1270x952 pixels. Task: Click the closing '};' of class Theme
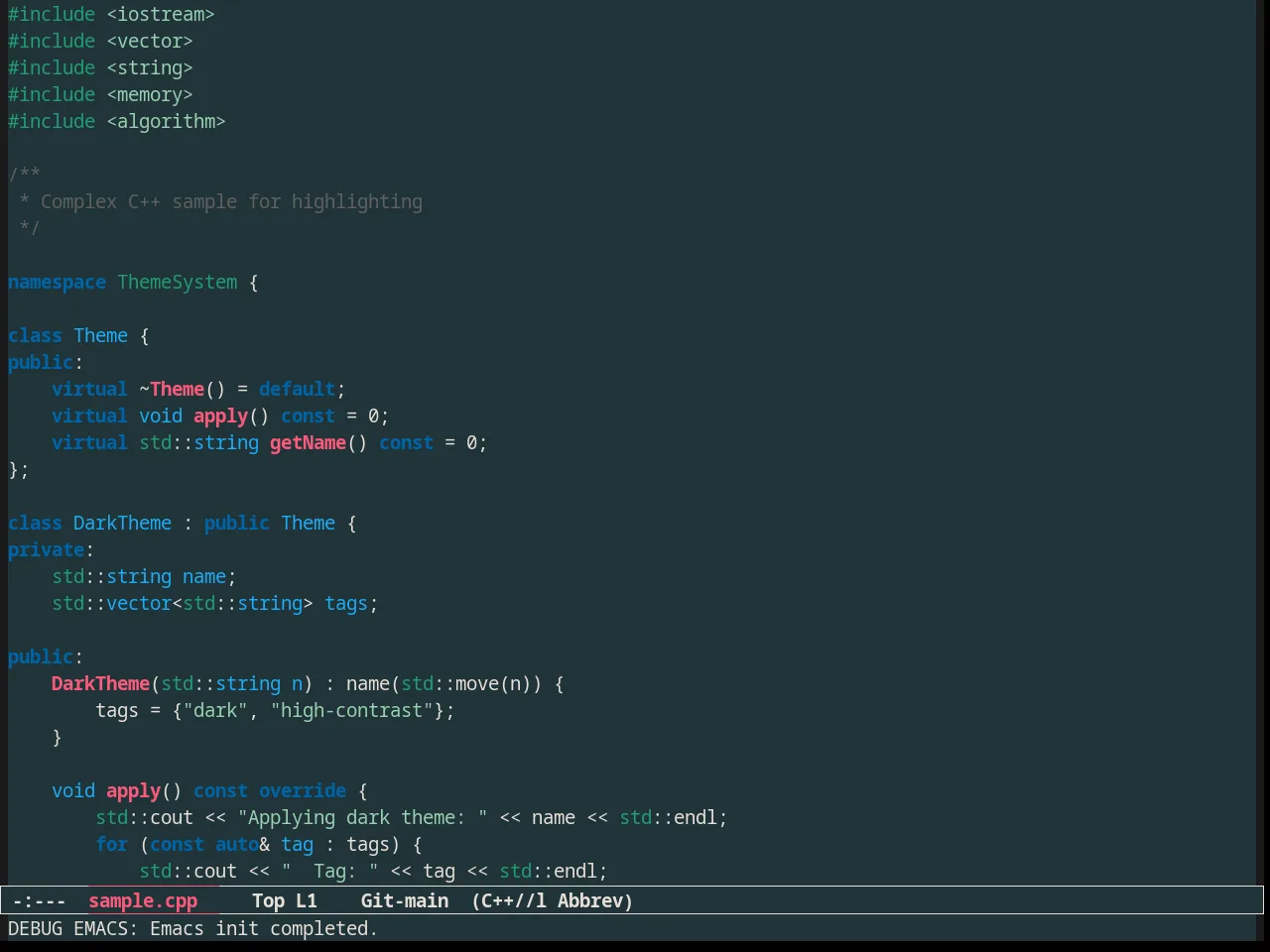pos(19,469)
